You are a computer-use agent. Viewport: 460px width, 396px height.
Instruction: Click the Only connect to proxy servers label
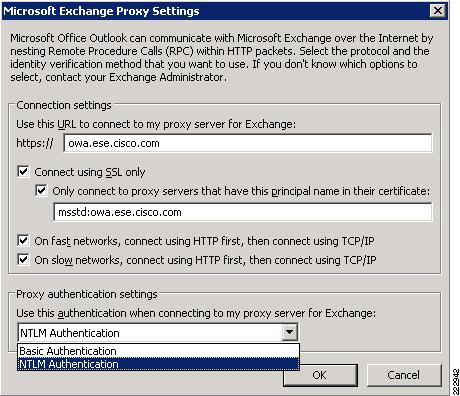(241, 191)
